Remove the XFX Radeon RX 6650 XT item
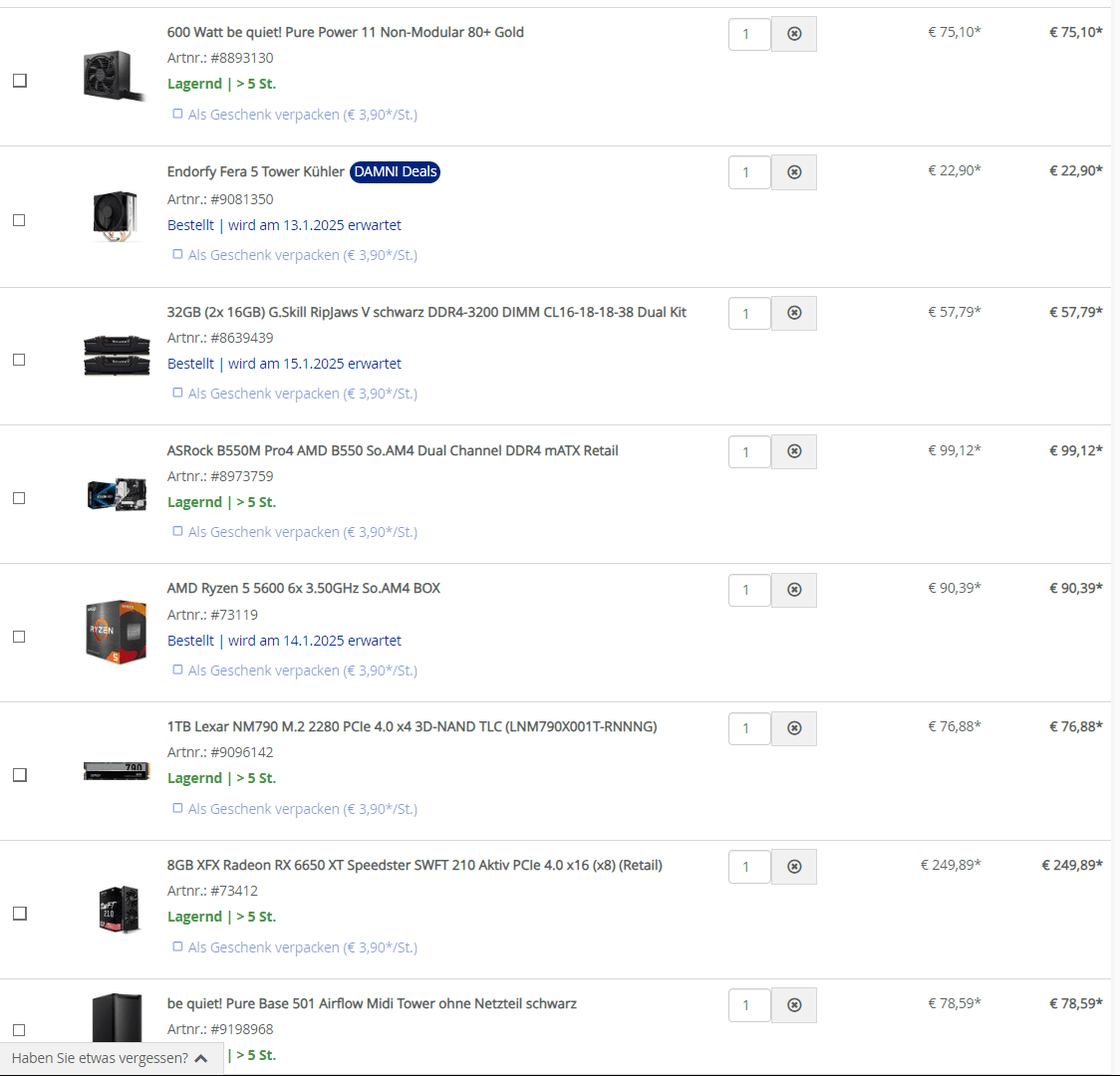1120x1076 pixels. pos(793,867)
